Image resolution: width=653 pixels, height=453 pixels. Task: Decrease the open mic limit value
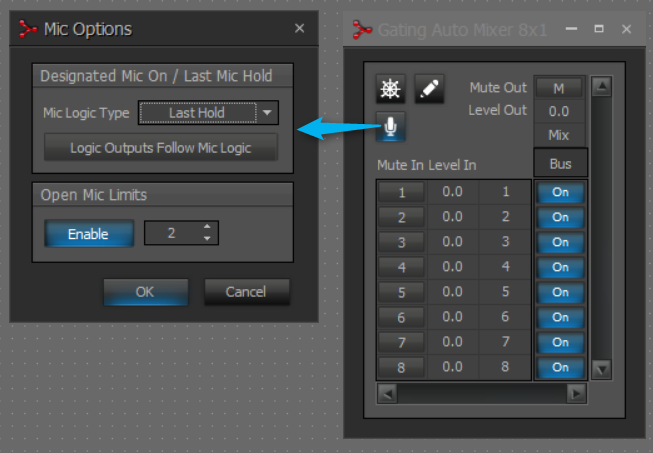207,239
